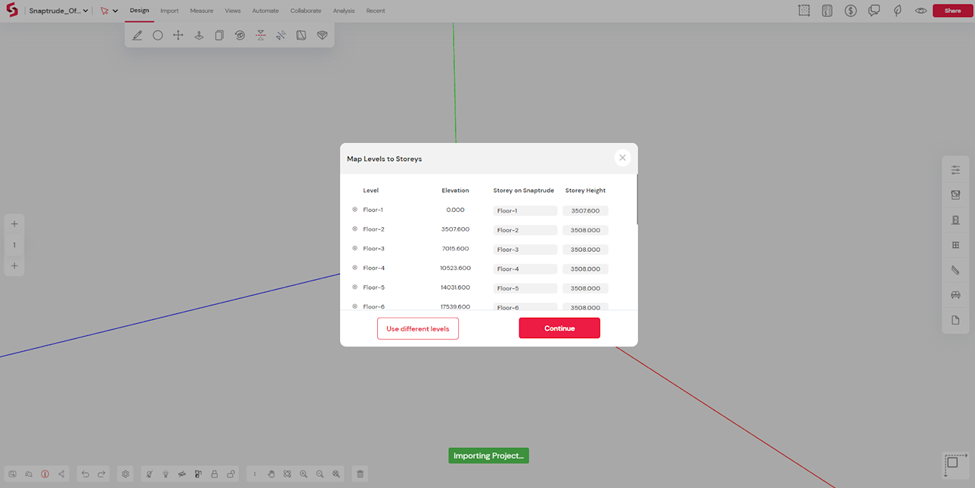Close the Map Levels to Storeys dialog

pyautogui.click(x=622, y=158)
